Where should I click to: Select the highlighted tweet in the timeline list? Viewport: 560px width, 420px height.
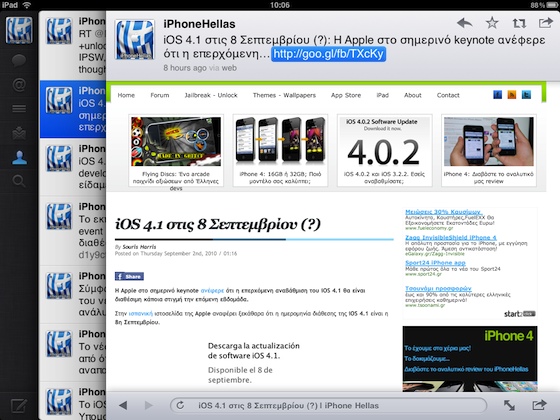tap(73, 109)
